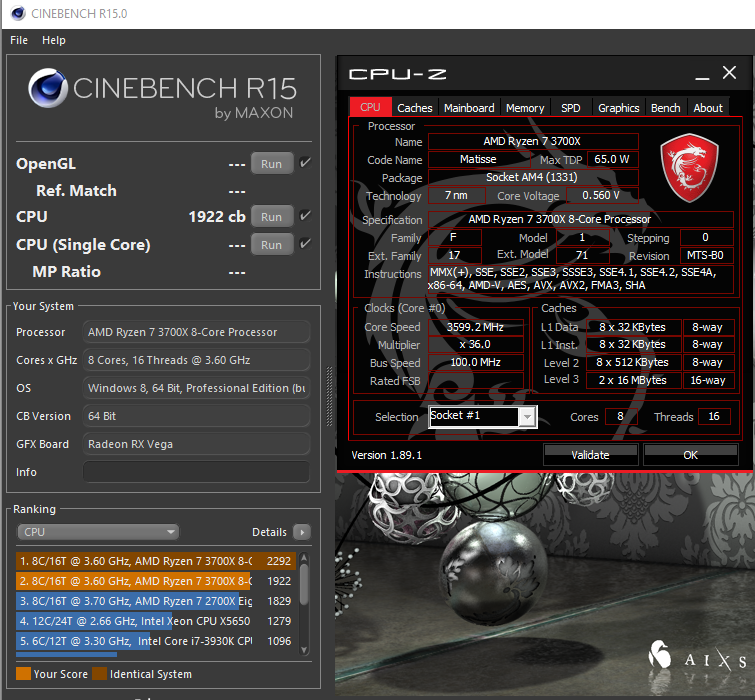The width and height of the screenshot is (755, 700).
Task: Switch to Graphics tab in CPU-Z
Action: (x=619, y=108)
